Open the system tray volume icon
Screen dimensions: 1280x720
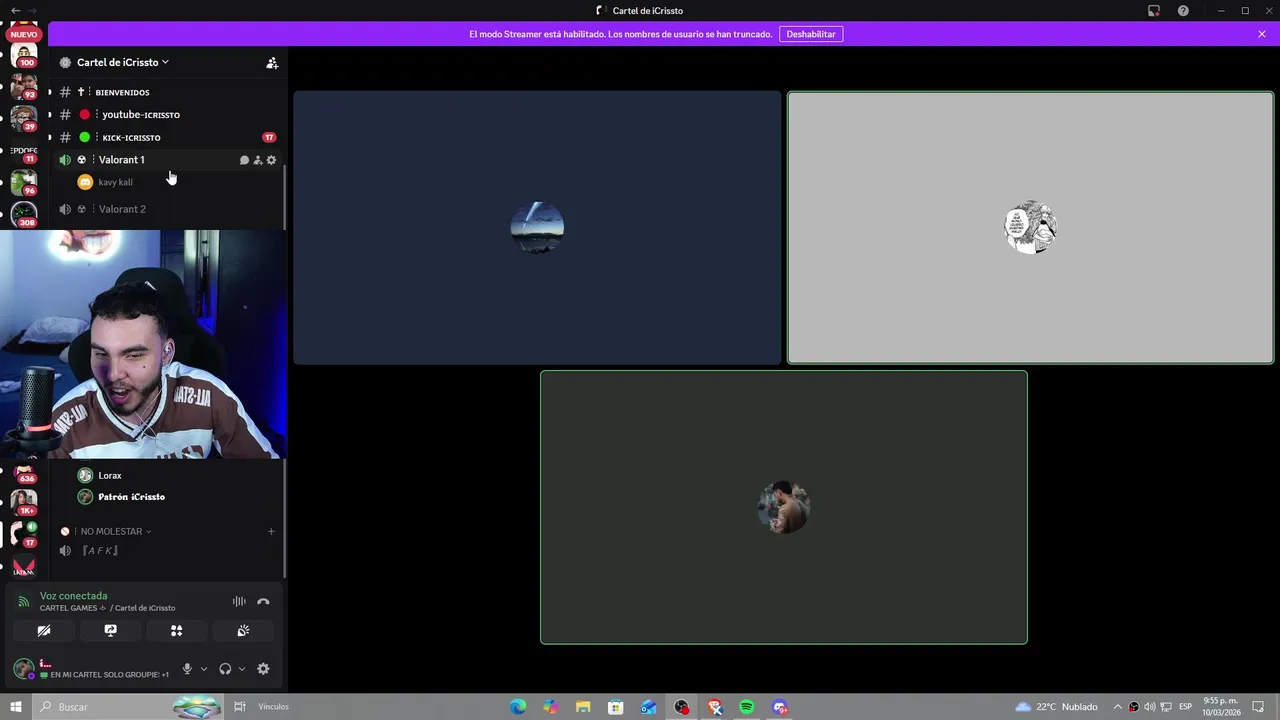tap(1150, 707)
